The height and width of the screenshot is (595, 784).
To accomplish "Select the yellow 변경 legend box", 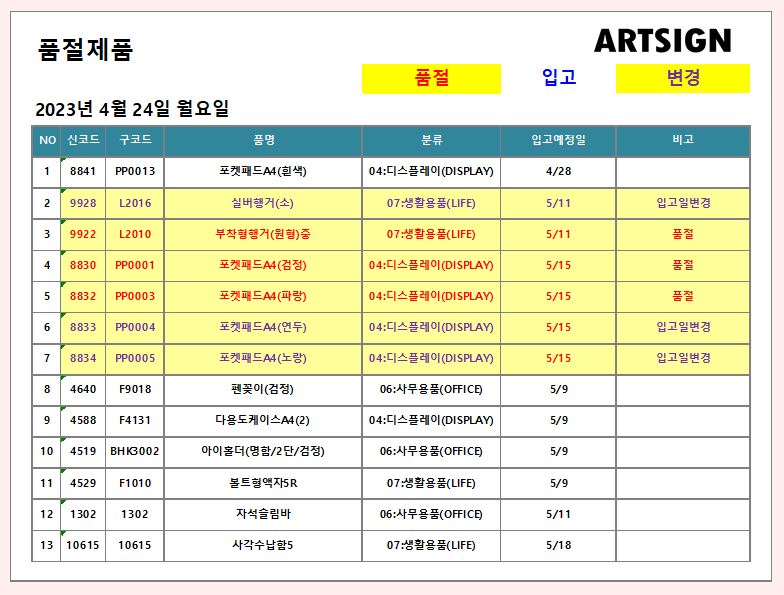I will pos(682,78).
